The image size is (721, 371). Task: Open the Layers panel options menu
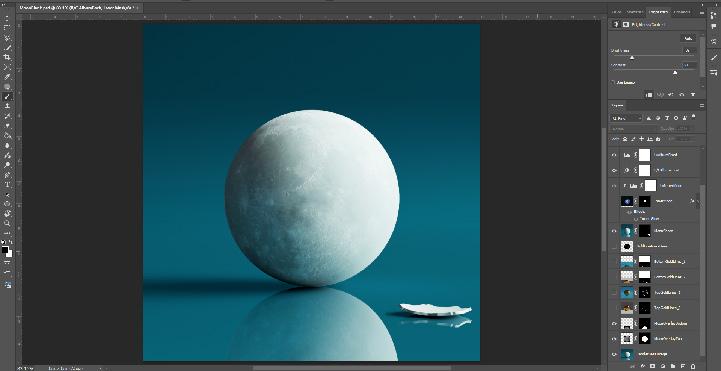(x=702, y=106)
